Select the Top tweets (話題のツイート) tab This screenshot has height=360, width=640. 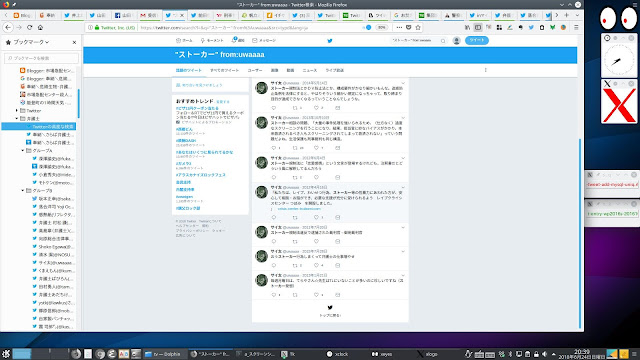tap(189, 70)
